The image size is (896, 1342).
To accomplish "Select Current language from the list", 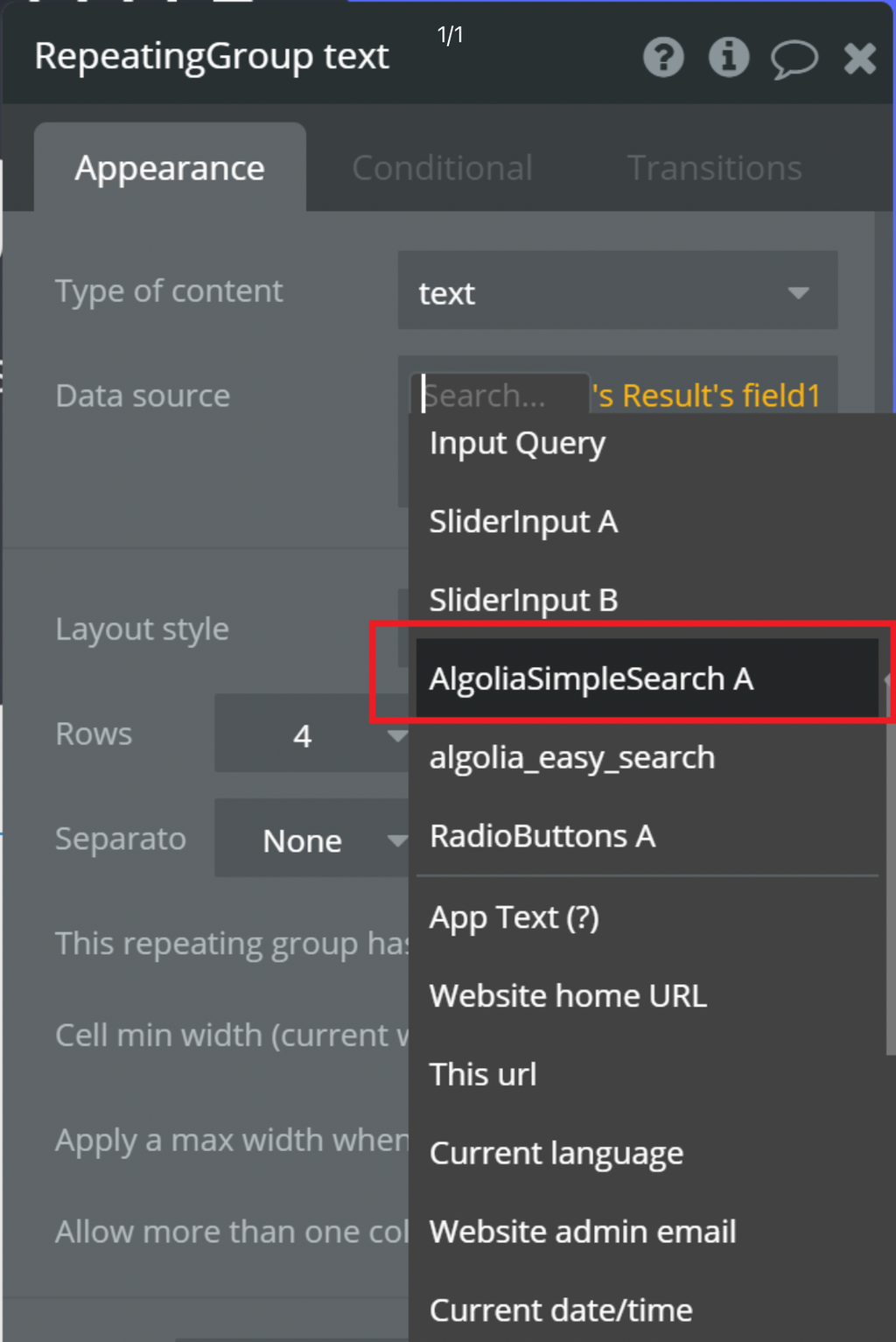I will (556, 1154).
